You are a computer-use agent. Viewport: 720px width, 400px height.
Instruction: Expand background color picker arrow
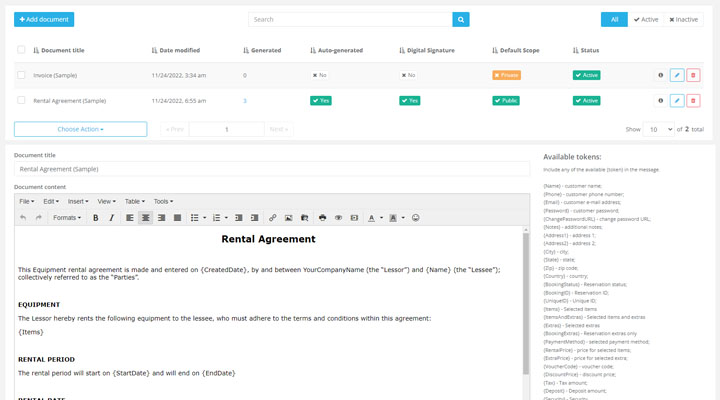(x=403, y=218)
